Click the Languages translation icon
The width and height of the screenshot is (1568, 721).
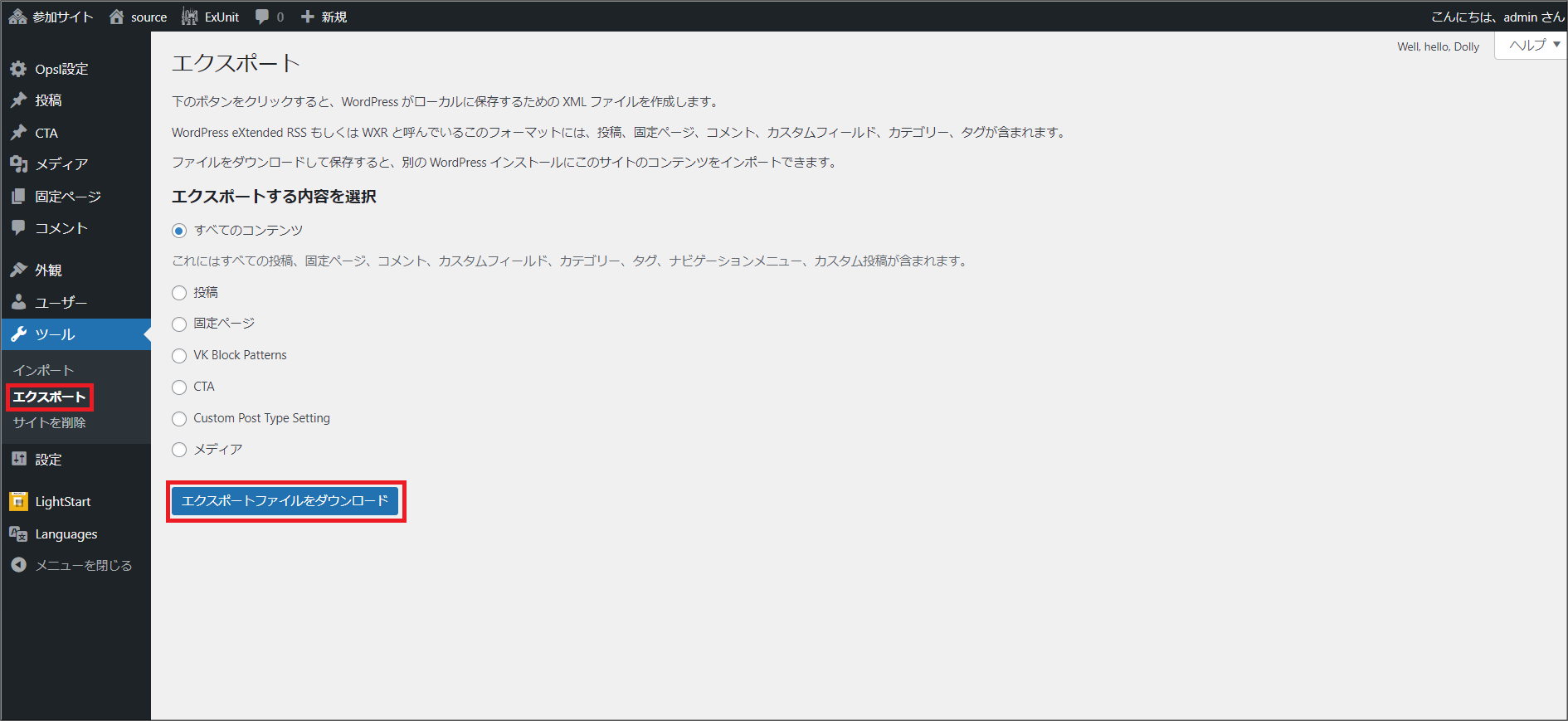click(18, 534)
